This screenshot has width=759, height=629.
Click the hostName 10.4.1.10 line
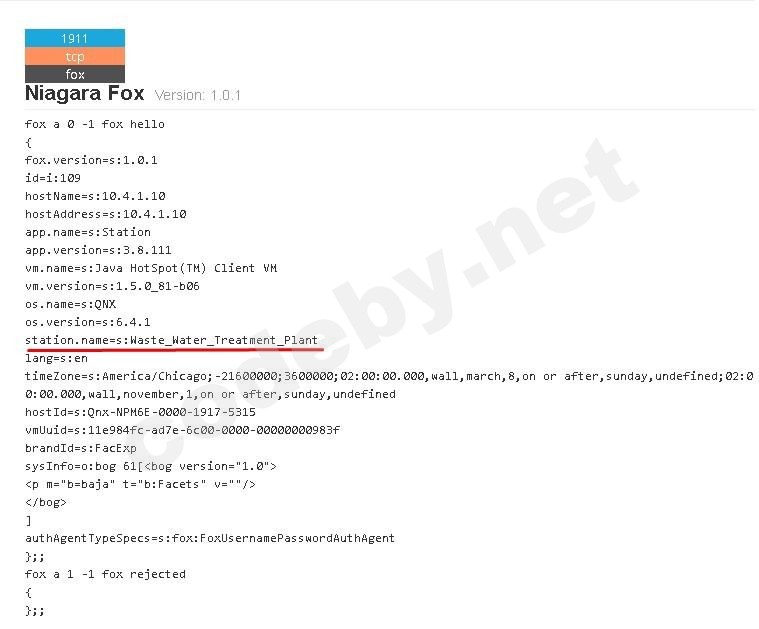pyautogui.click(x=95, y=196)
